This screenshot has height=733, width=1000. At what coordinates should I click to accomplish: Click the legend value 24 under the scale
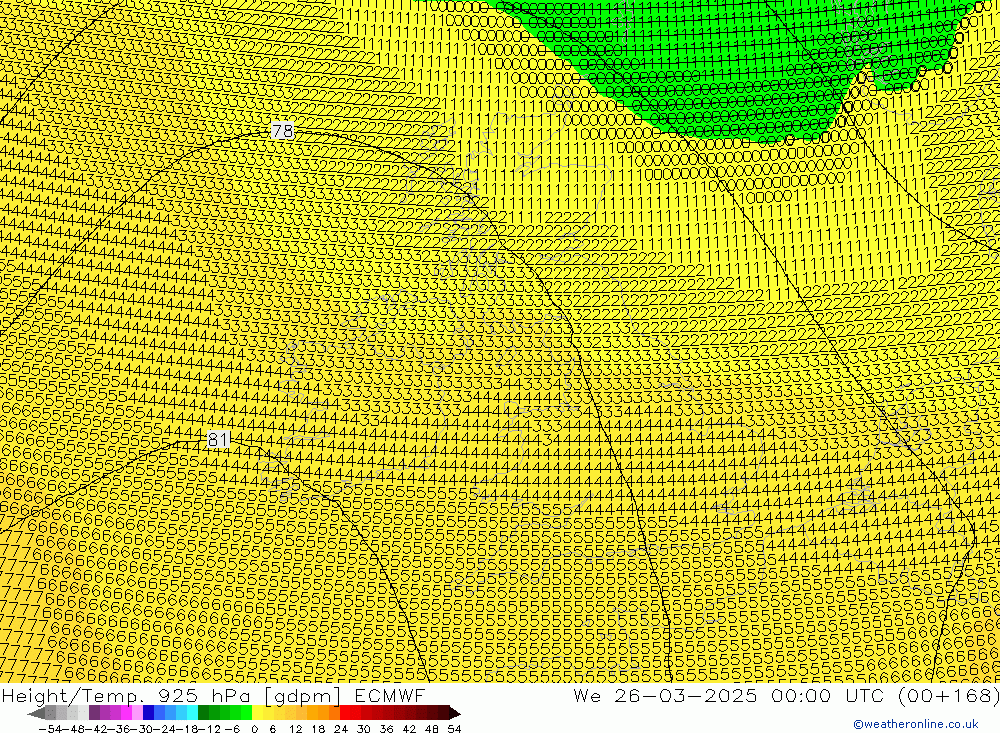tap(341, 729)
